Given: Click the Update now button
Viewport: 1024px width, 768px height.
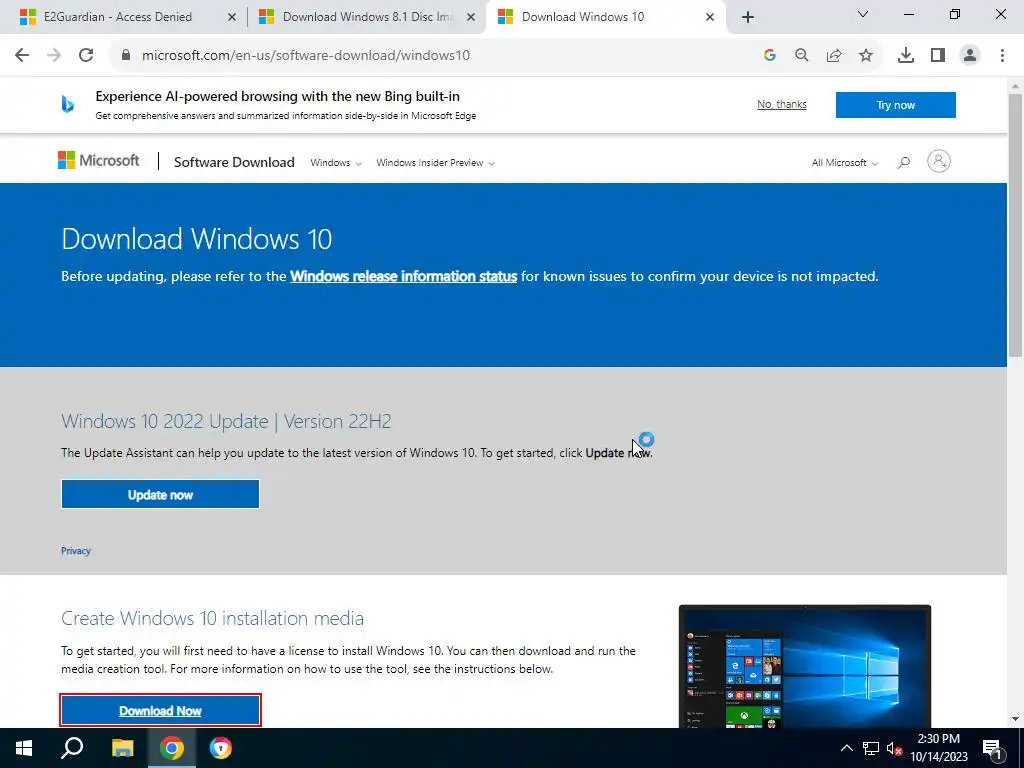Looking at the screenshot, I should 160,494.
